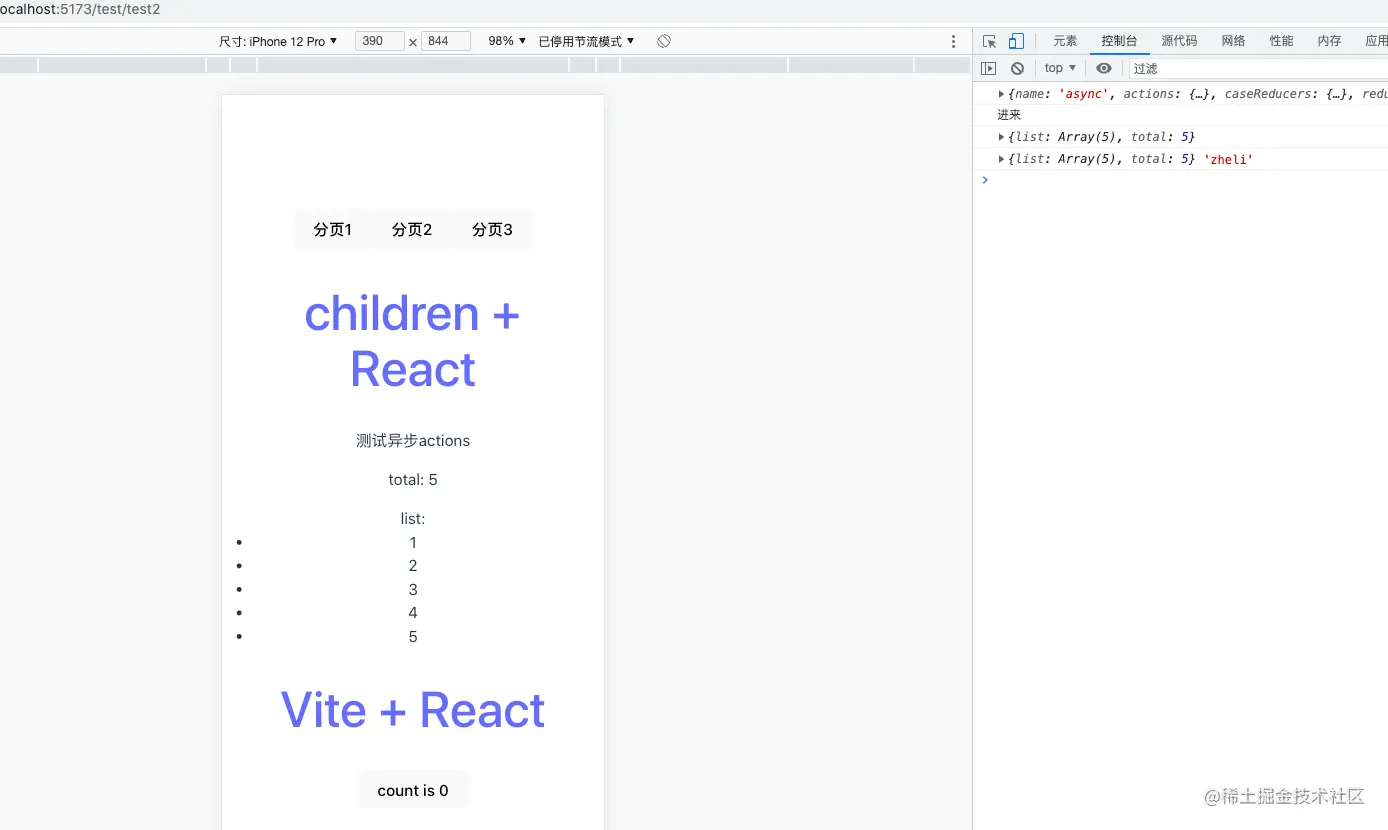Click the children + React heading
The height and width of the screenshot is (830, 1388).
413,341
